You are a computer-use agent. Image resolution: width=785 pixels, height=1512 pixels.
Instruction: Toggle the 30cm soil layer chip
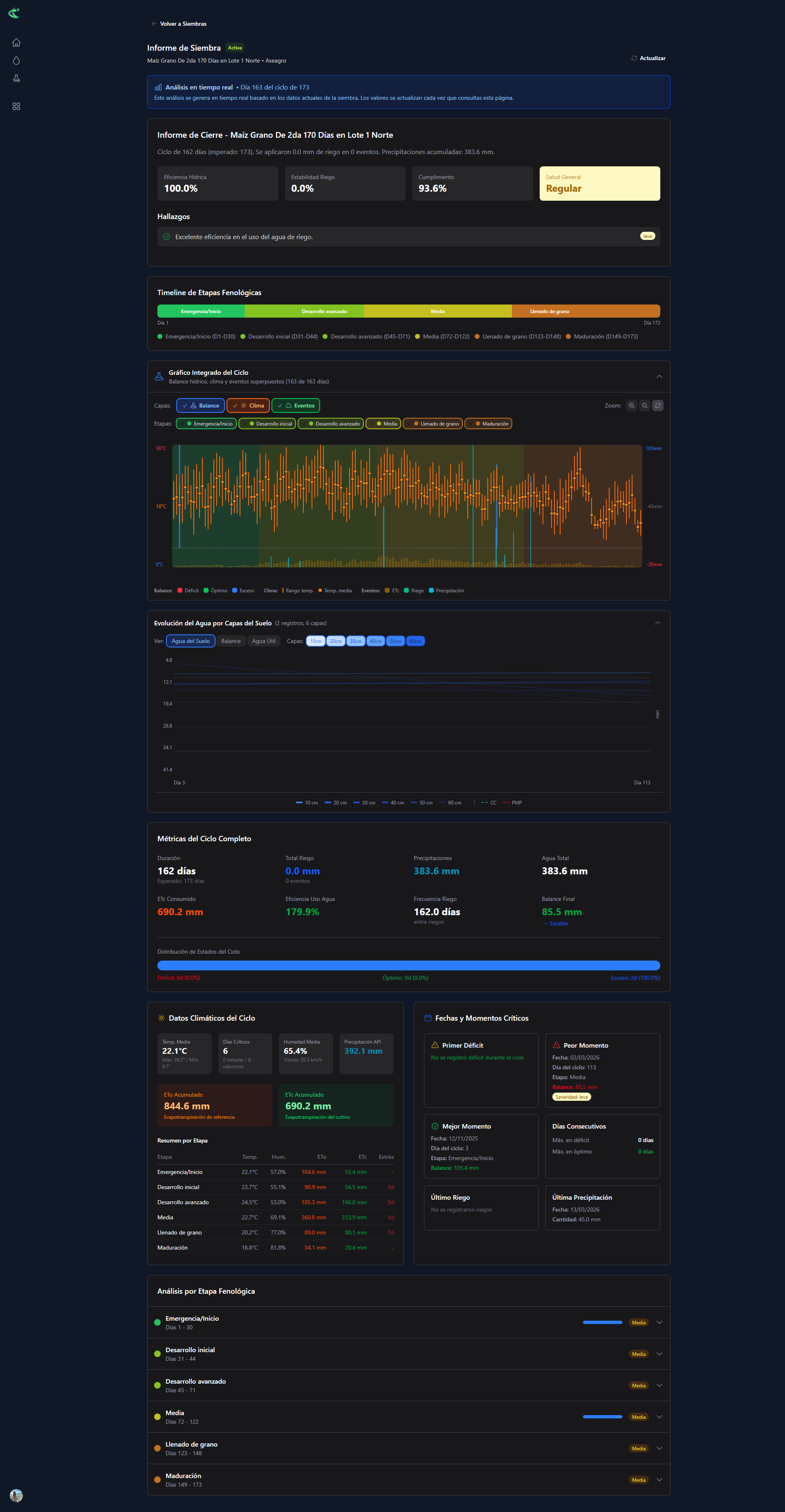pyautogui.click(x=355, y=641)
